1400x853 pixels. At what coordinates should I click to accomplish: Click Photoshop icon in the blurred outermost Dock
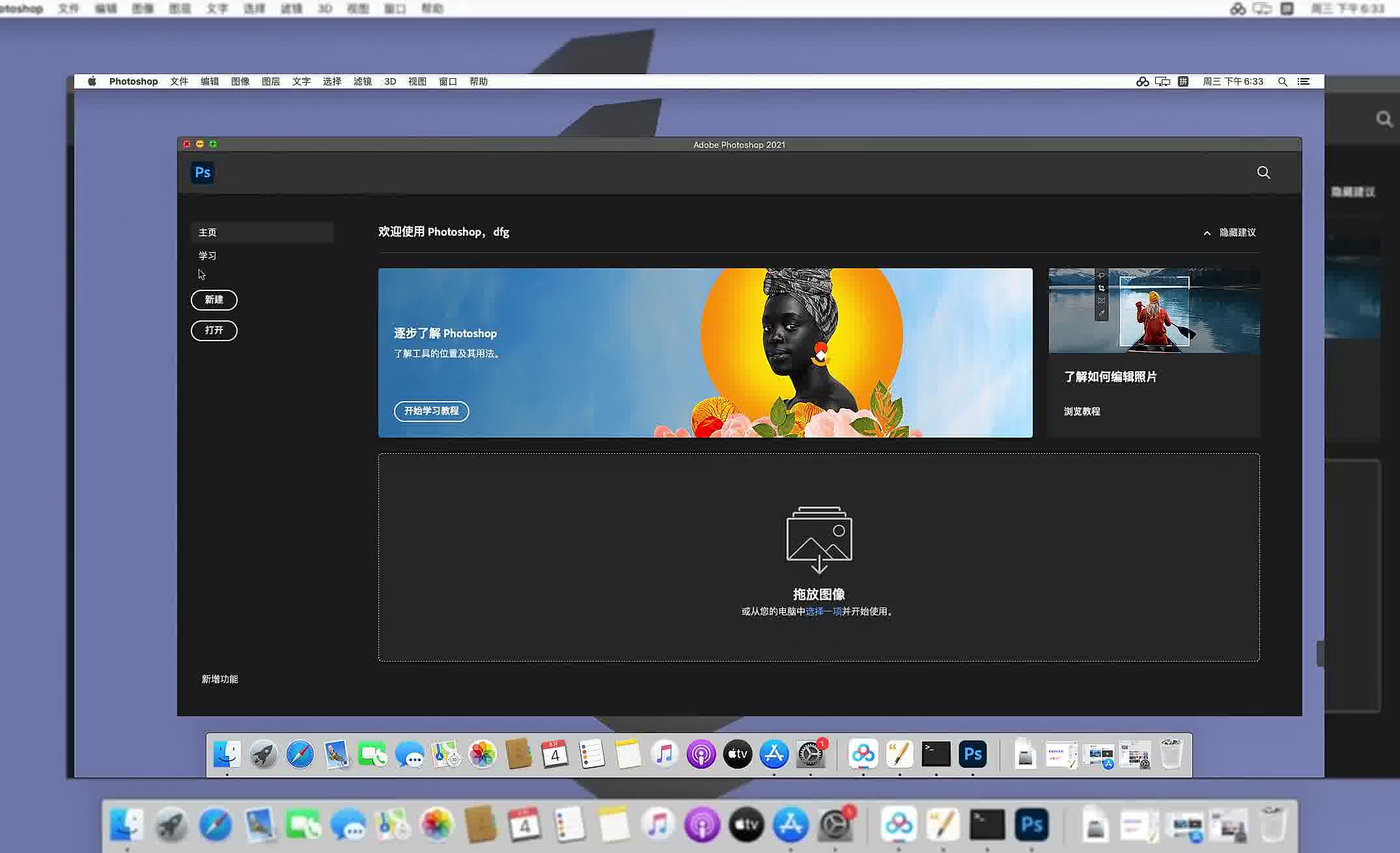click(x=1031, y=825)
